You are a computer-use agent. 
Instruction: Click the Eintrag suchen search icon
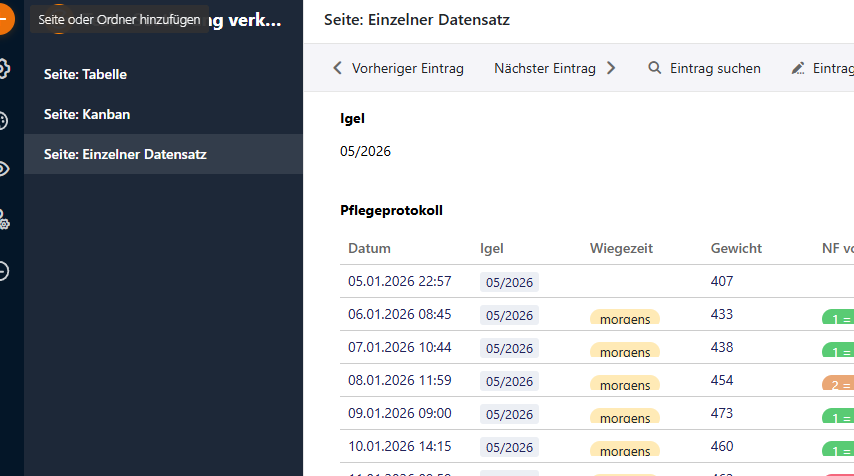[655, 69]
